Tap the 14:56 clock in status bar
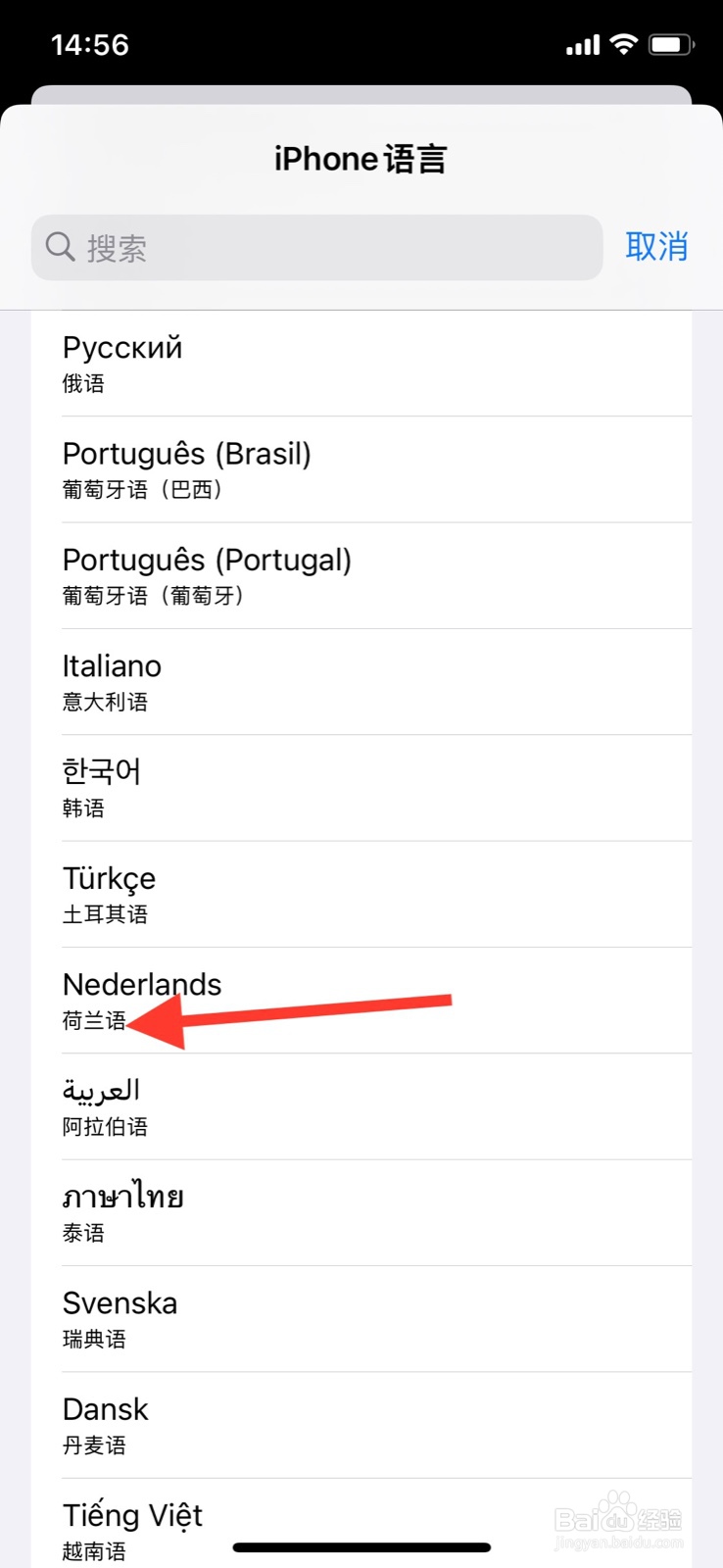Image resolution: width=723 pixels, height=1568 pixels. (90, 45)
